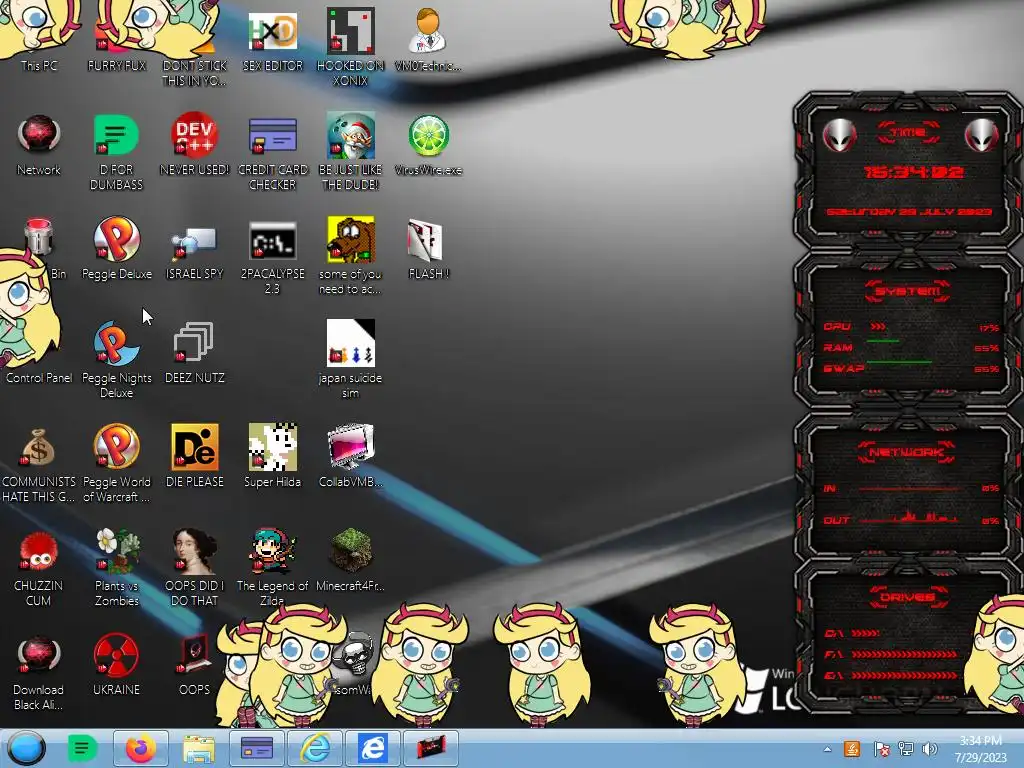Open the FURRY FUX desktop icon
This screenshot has width=1024, height=768.
coord(116,40)
